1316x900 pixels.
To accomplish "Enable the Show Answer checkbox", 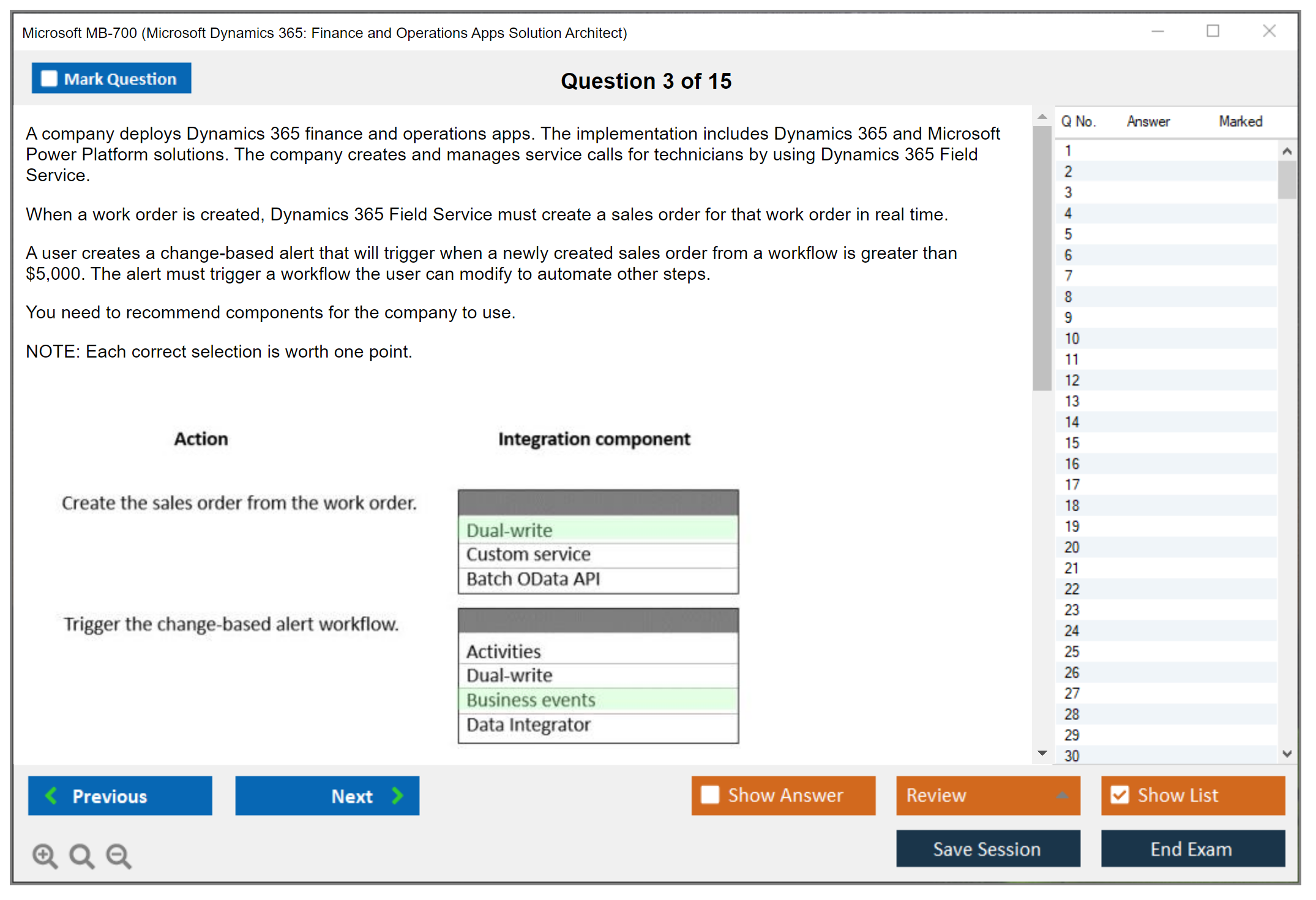I will pyautogui.click(x=710, y=795).
